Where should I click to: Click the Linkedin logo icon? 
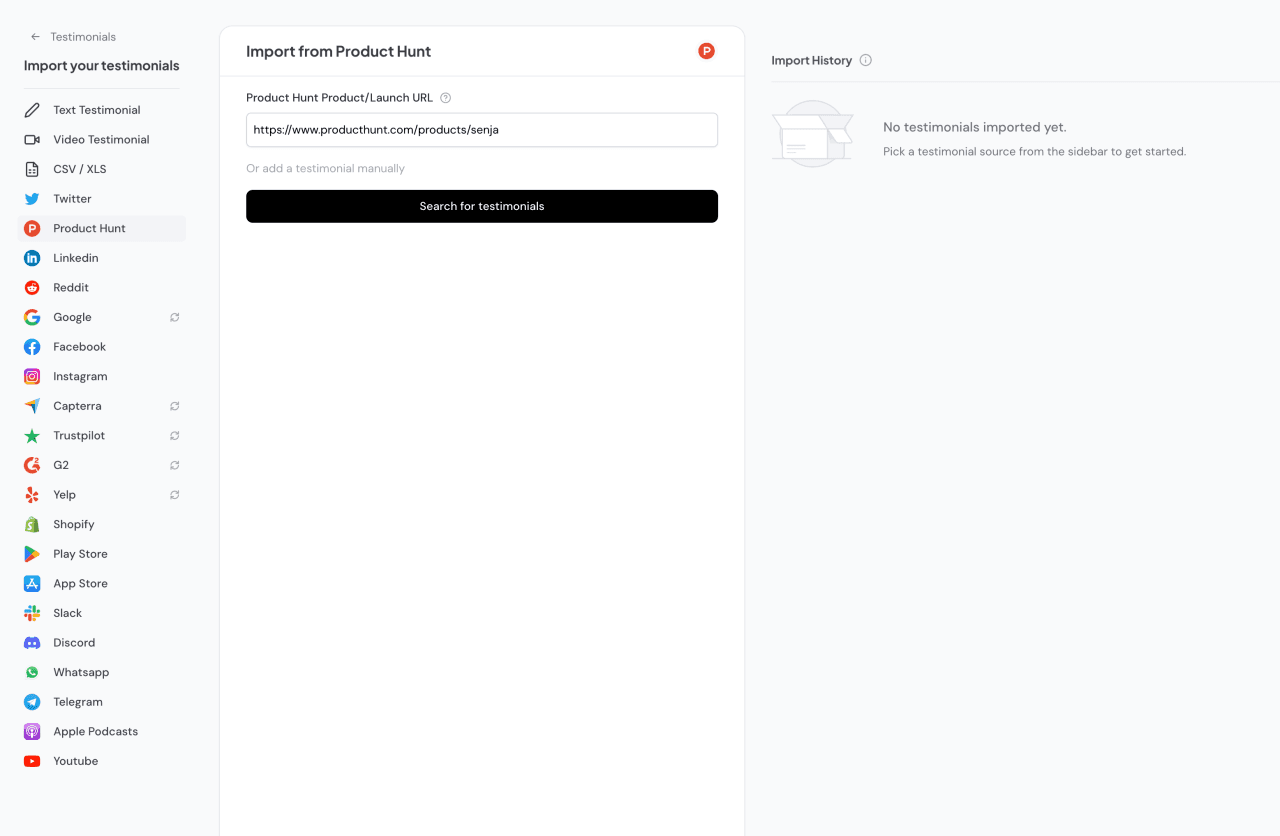tap(32, 258)
